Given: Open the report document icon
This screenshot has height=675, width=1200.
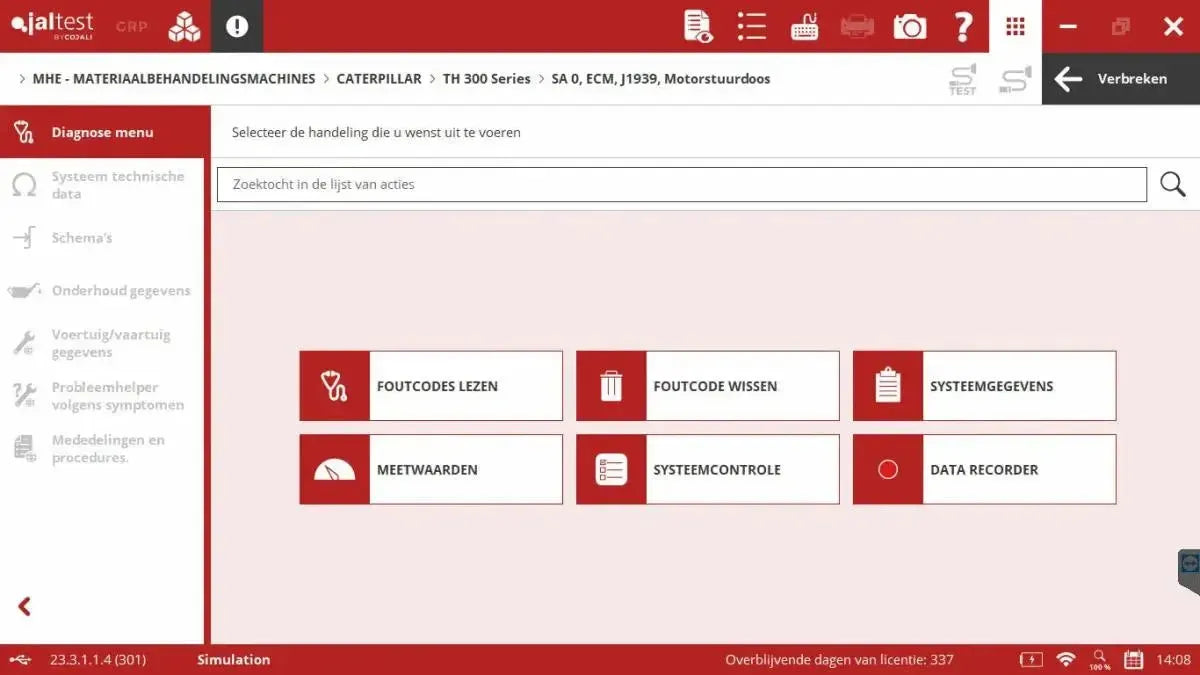Looking at the screenshot, I should pyautogui.click(x=697, y=26).
